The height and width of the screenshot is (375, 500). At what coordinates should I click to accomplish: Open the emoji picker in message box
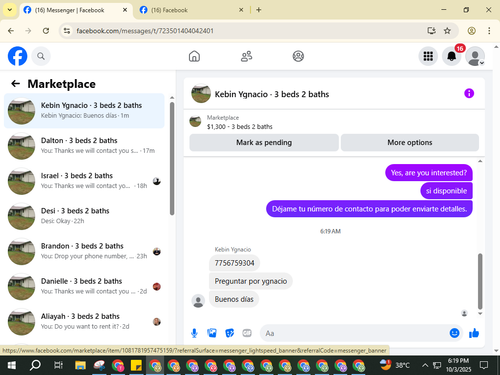pos(454,333)
